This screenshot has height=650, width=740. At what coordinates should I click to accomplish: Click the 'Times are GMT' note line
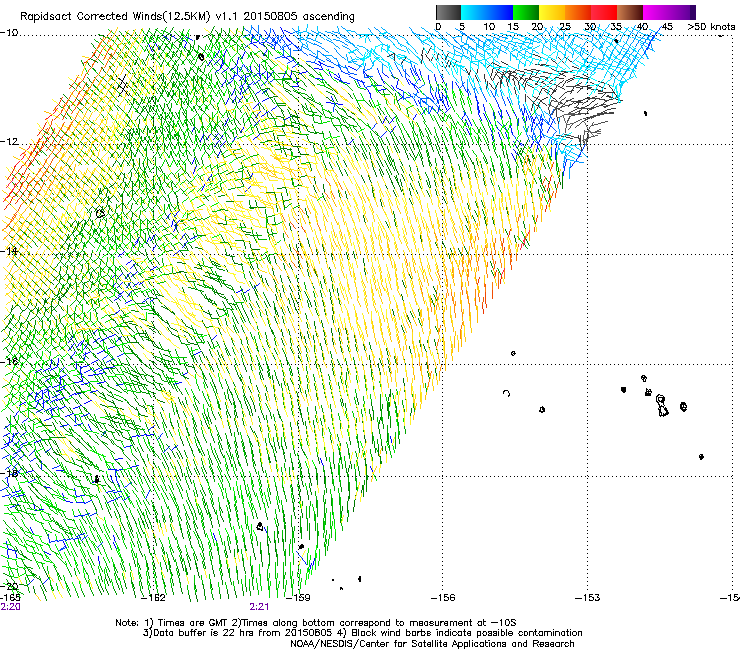pos(316,623)
